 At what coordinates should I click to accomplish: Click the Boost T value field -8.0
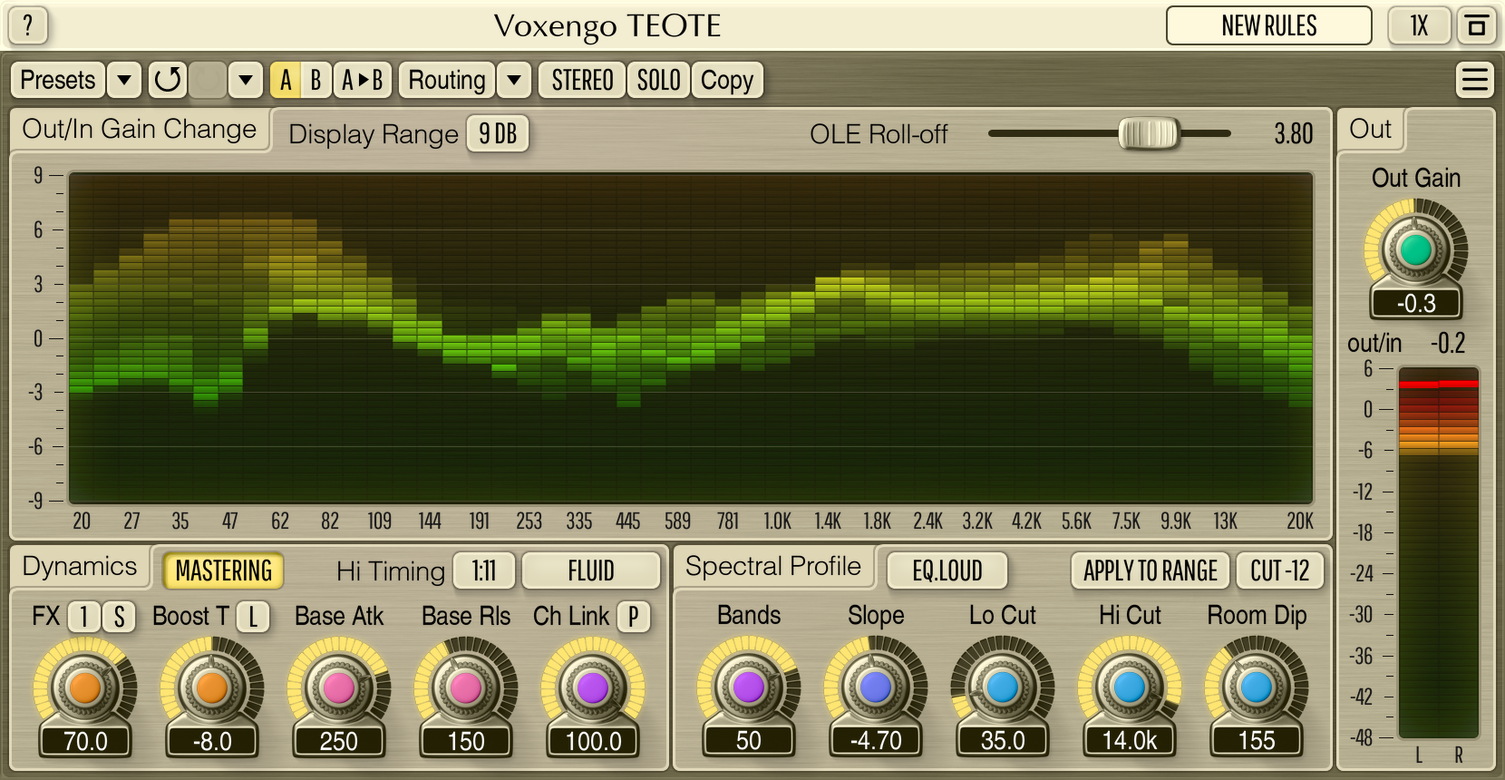click(x=212, y=741)
